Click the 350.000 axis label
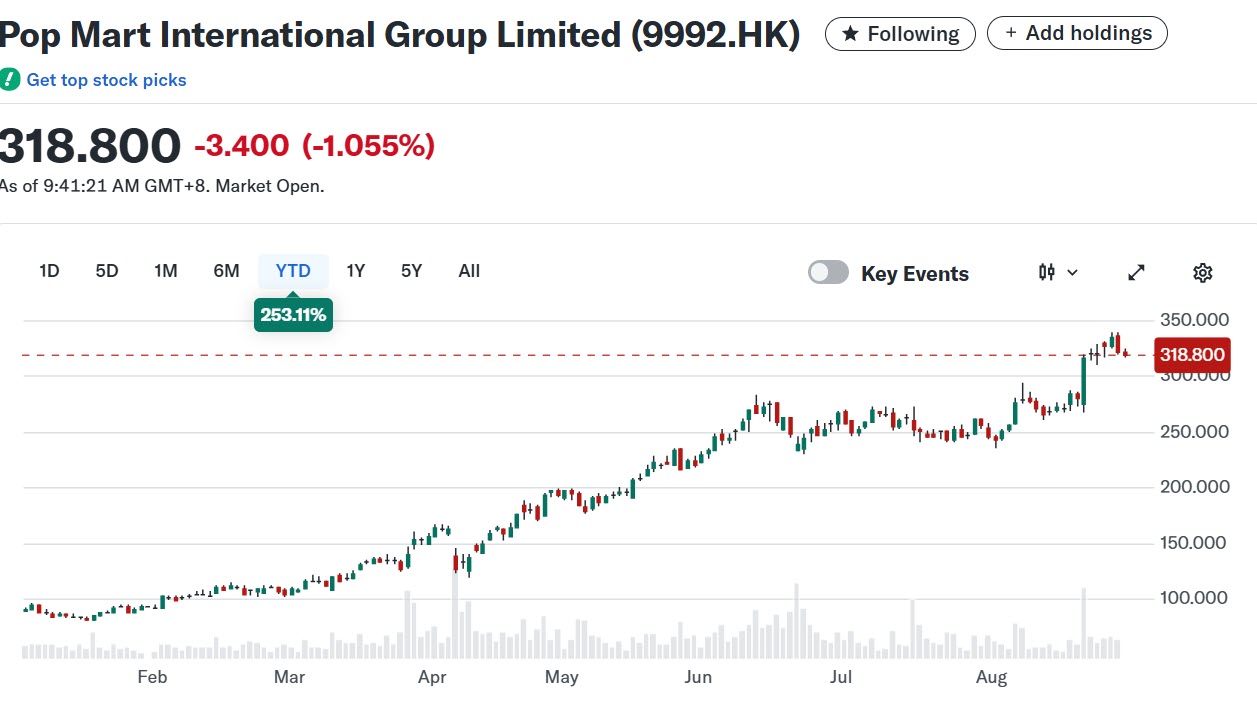The image size is (1257, 712). [x=1195, y=320]
